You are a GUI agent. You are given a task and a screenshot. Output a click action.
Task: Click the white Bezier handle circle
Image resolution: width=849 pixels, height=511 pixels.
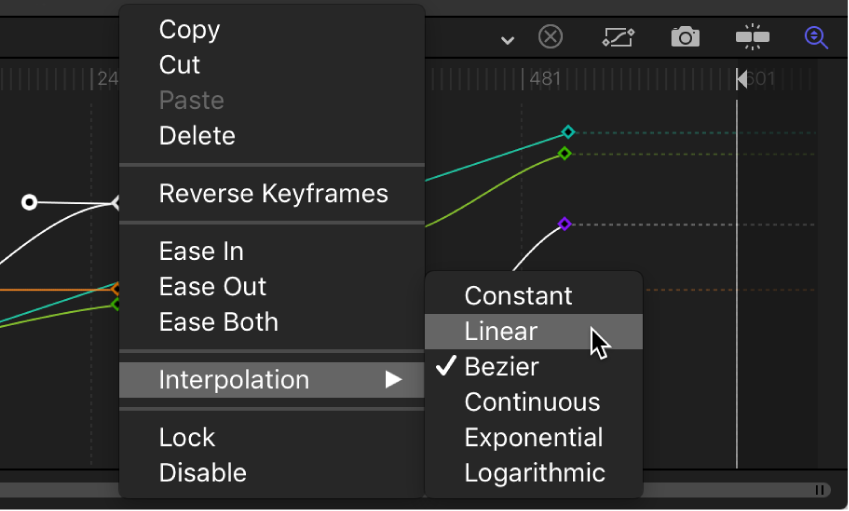point(30,203)
